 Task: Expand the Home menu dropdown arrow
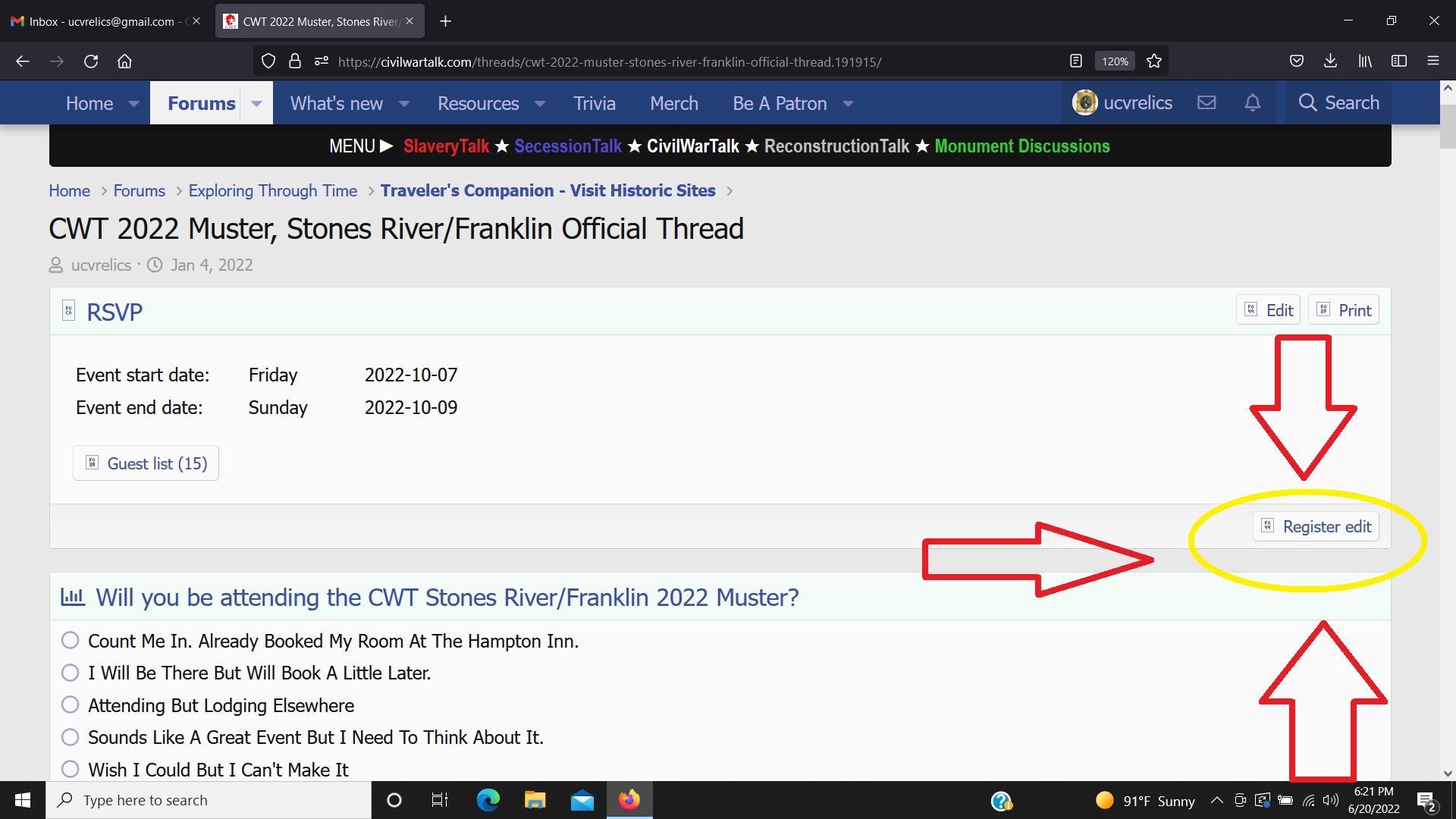(x=133, y=103)
